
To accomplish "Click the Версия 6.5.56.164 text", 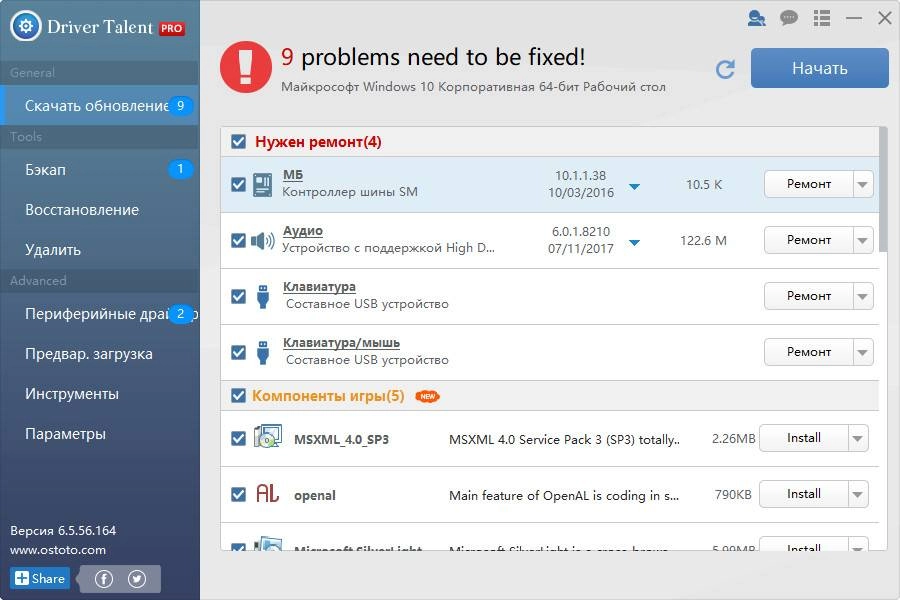I will (63, 531).
